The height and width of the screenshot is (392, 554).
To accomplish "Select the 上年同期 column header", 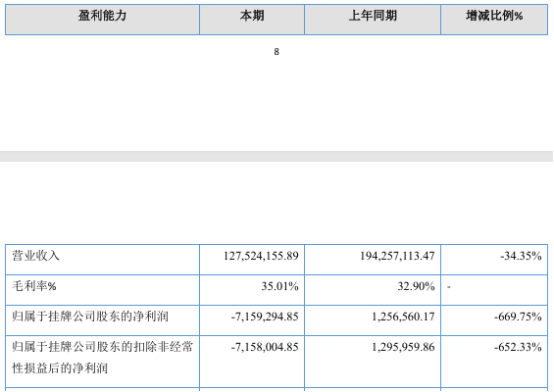I will pos(372,19).
